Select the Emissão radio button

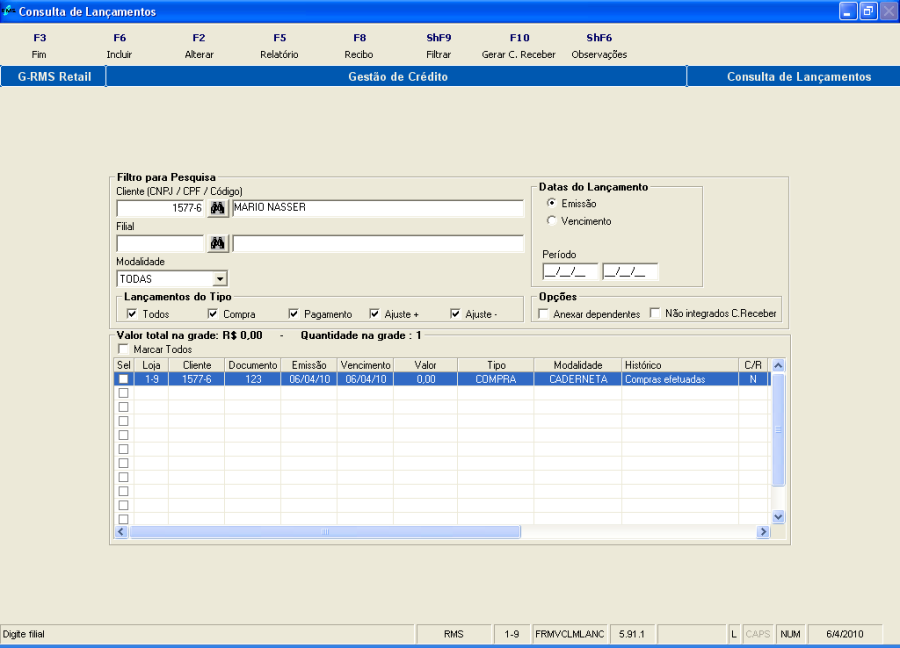552,203
